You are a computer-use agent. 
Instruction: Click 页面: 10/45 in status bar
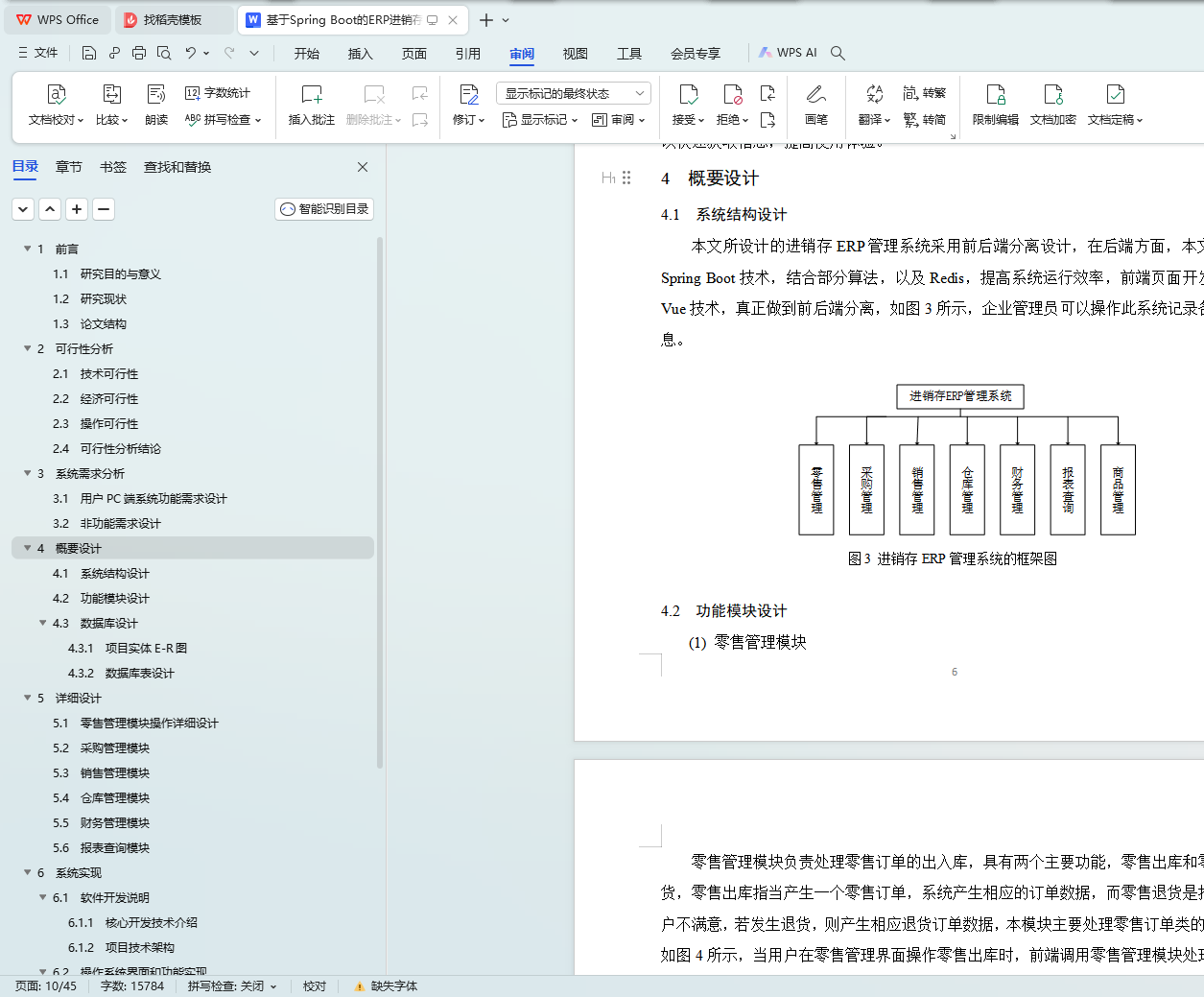click(x=46, y=986)
